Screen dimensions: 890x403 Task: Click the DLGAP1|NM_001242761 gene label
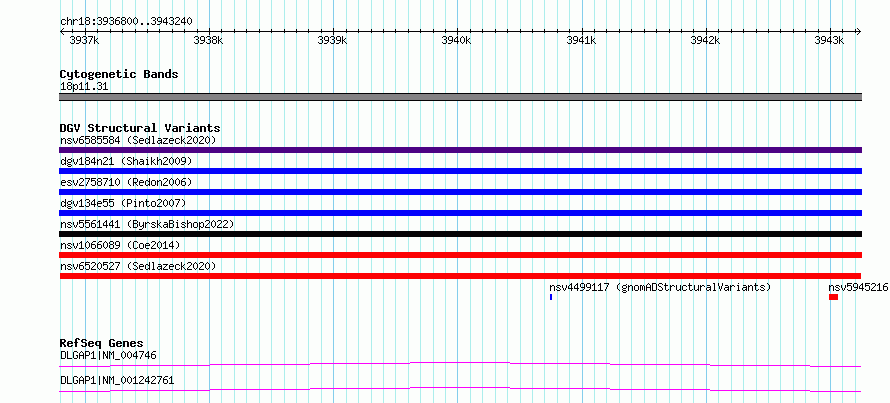tap(117, 380)
